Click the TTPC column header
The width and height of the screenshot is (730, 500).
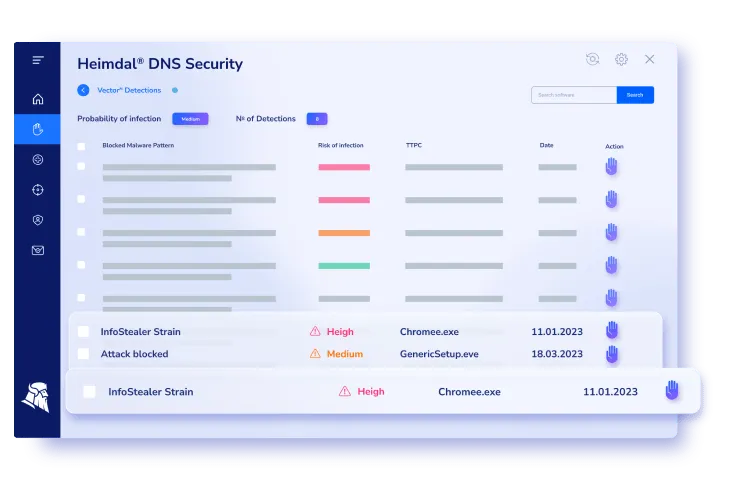tap(413, 145)
